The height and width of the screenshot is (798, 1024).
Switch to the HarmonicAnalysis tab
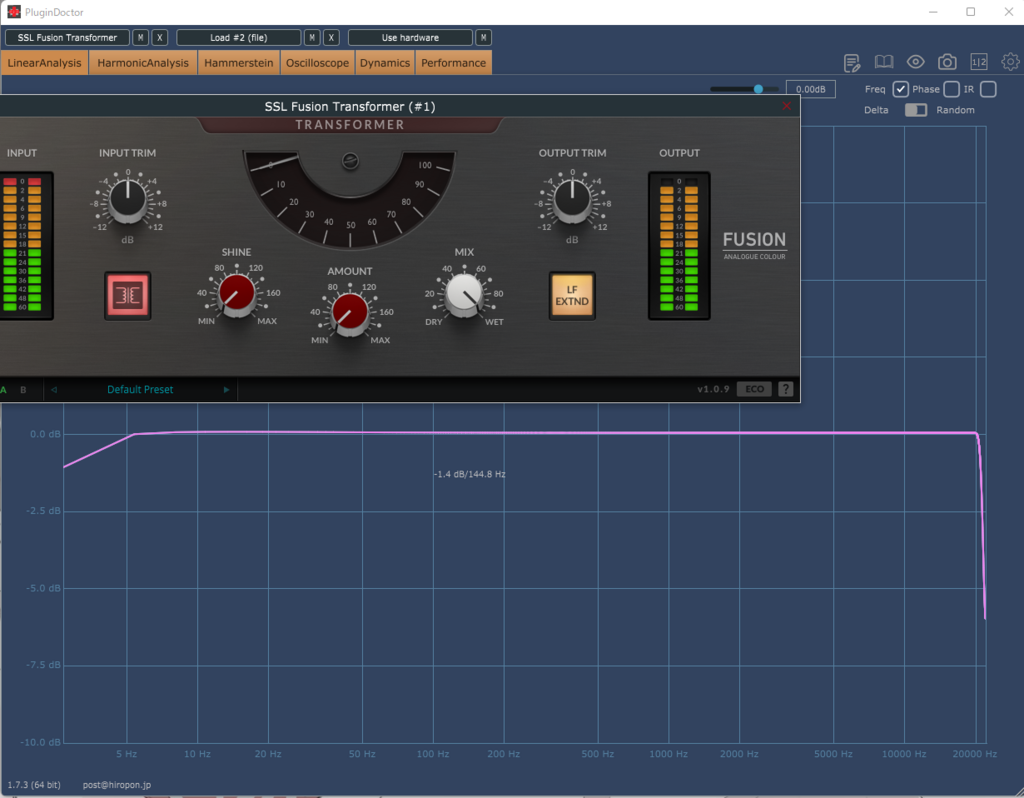point(143,63)
